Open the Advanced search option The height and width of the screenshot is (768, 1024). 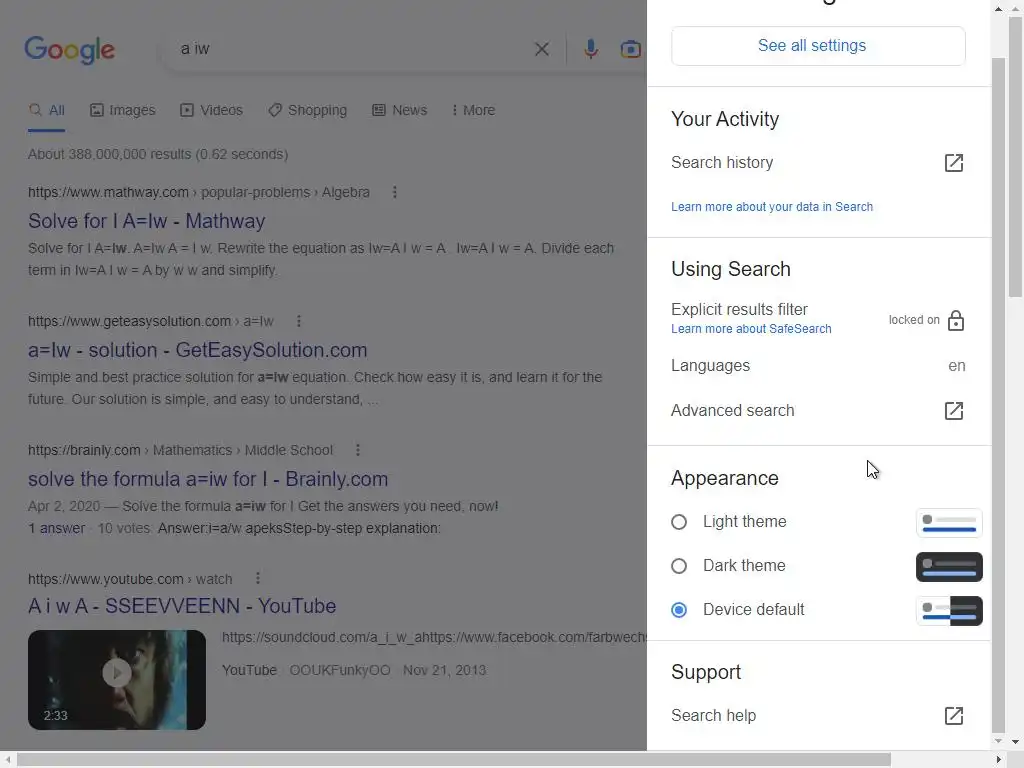pos(818,411)
